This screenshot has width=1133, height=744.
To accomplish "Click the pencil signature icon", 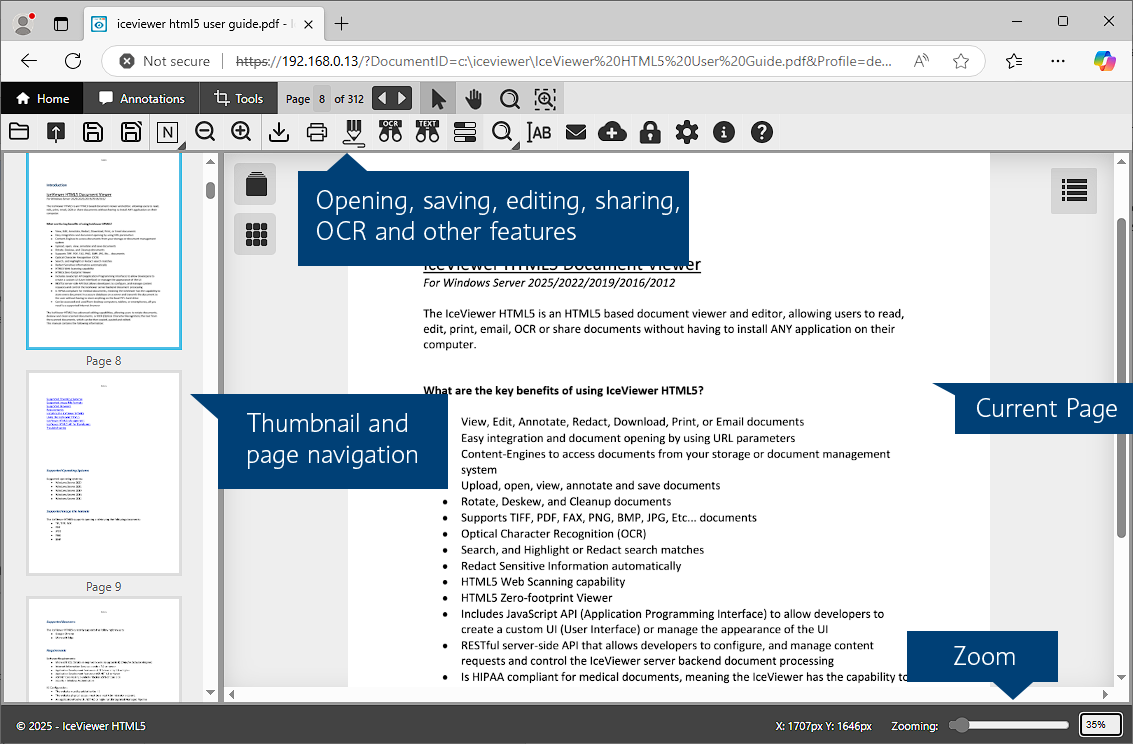I will (x=353, y=133).
